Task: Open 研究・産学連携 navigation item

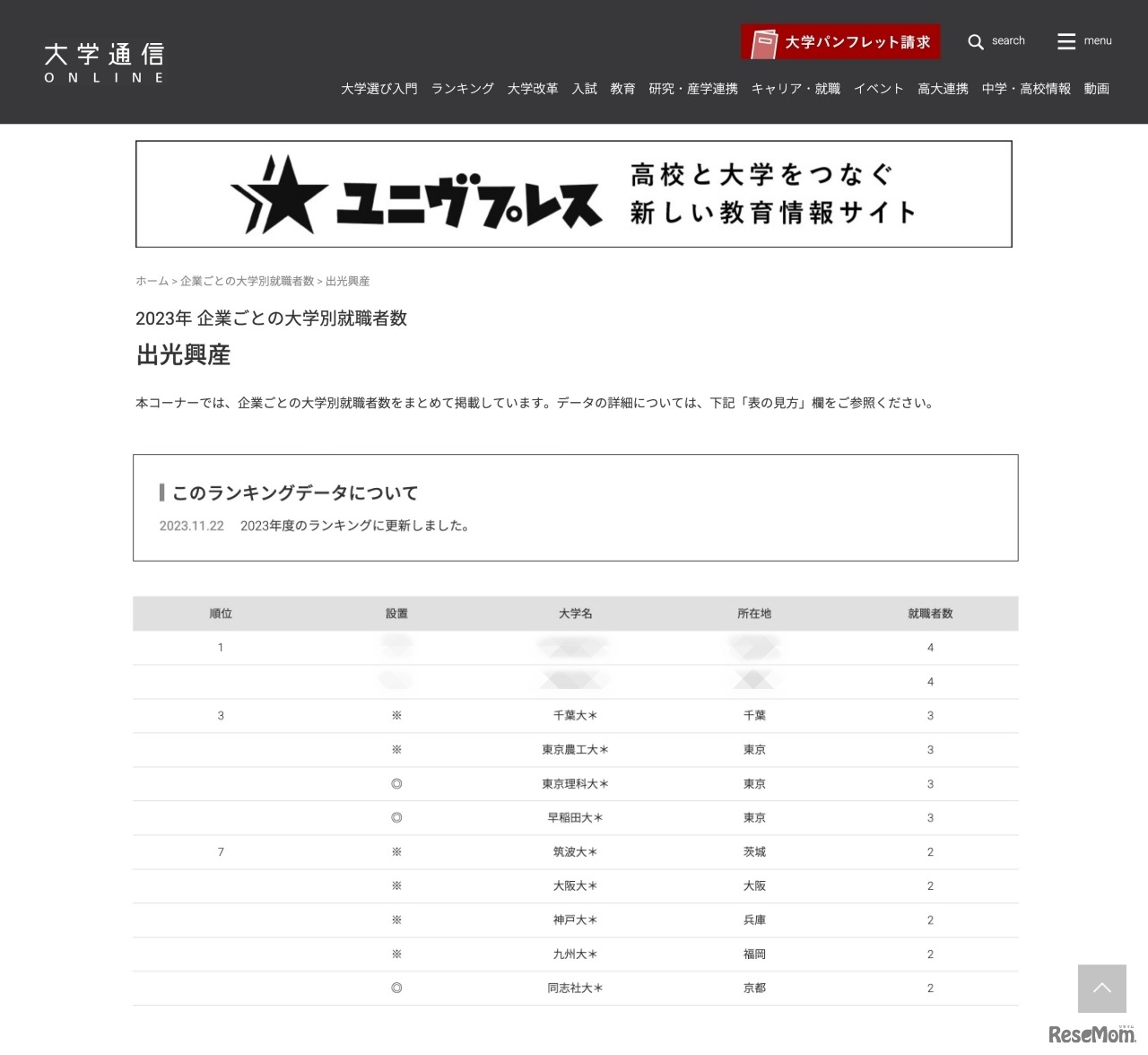Action: tap(693, 89)
